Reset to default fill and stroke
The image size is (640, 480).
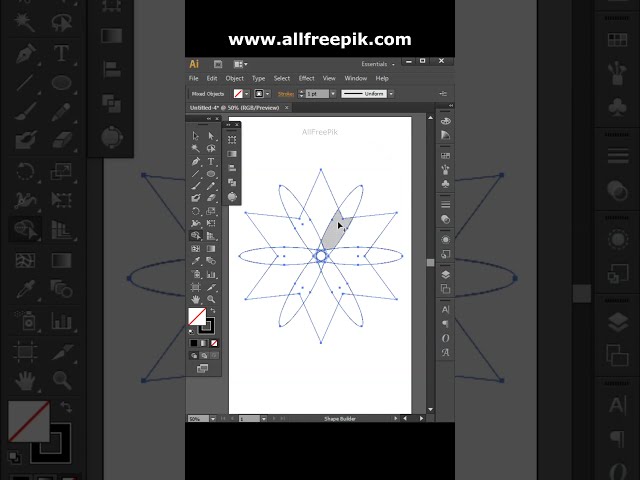[191, 331]
